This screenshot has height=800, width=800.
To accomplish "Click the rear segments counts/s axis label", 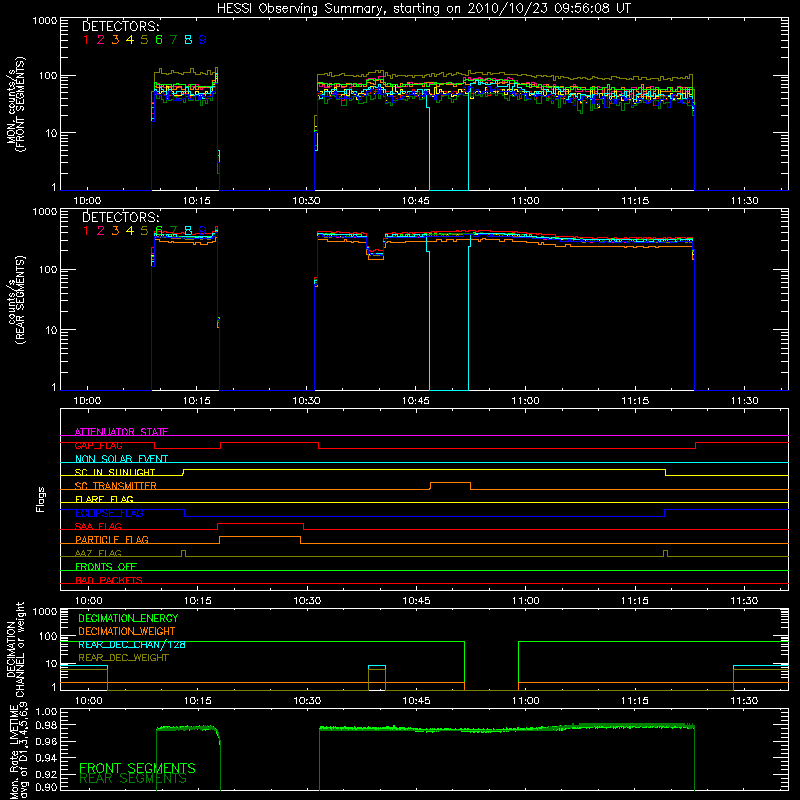I will click(x=16, y=300).
